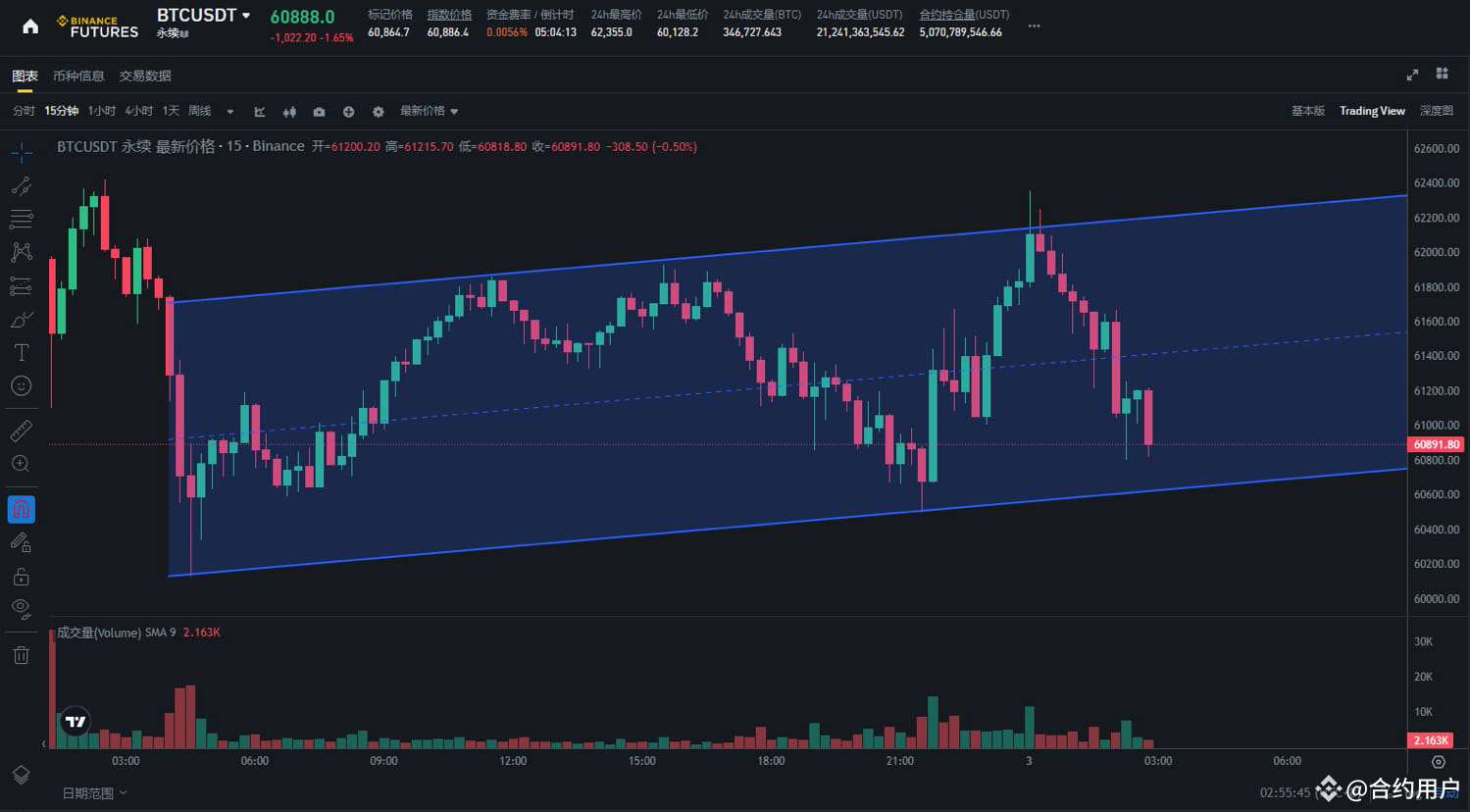
Task: Take a chart snapshot with the camera icon
Action: [x=319, y=111]
